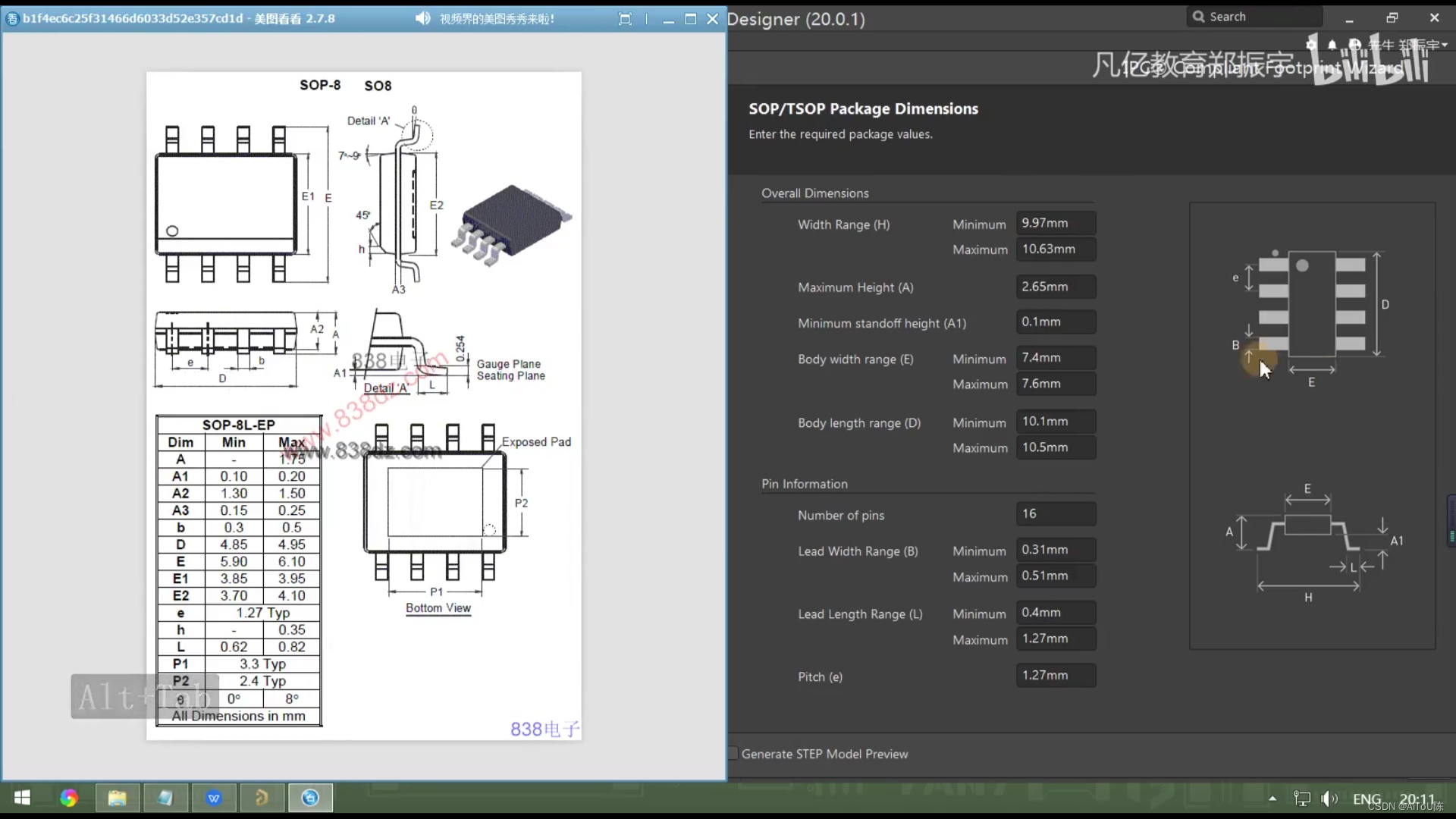1456x819 pixels.
Task: Click the Search box in Altium Designer
Action: (x=1255, y=17)
